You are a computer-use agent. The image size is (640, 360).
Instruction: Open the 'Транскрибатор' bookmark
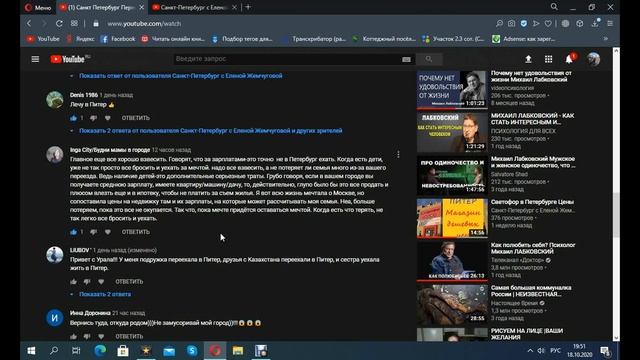[313, 39]
